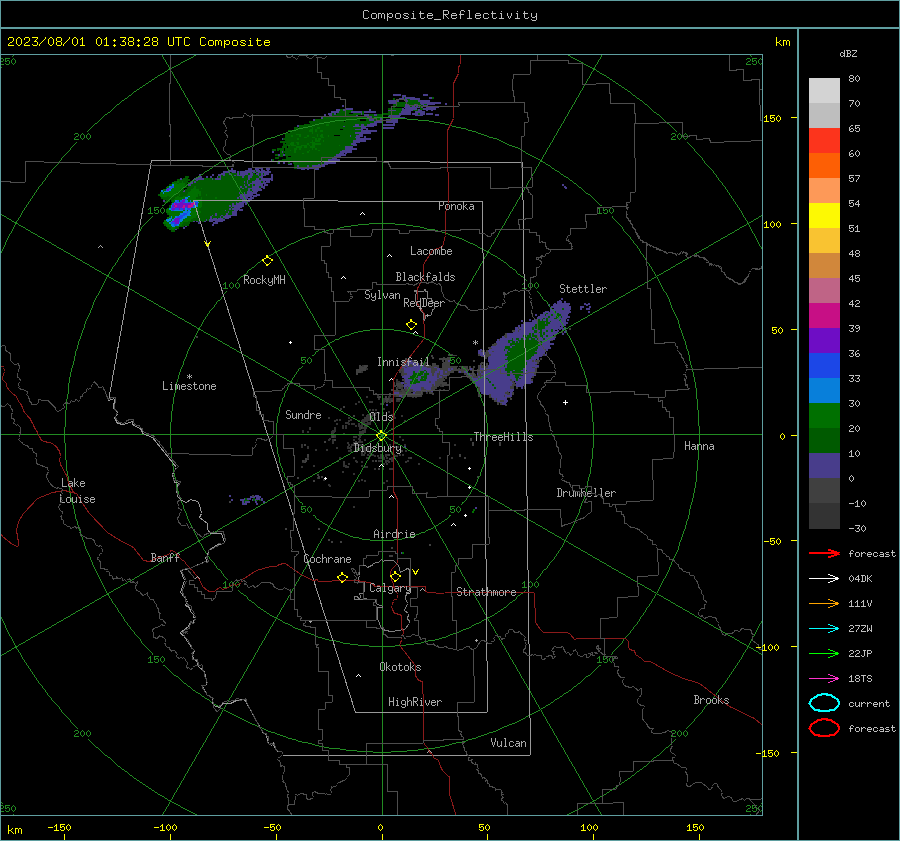Viewport: 900px width, 841px height.
Task: Click the dBZ legend heading
Action: click(x=848, y=53)
